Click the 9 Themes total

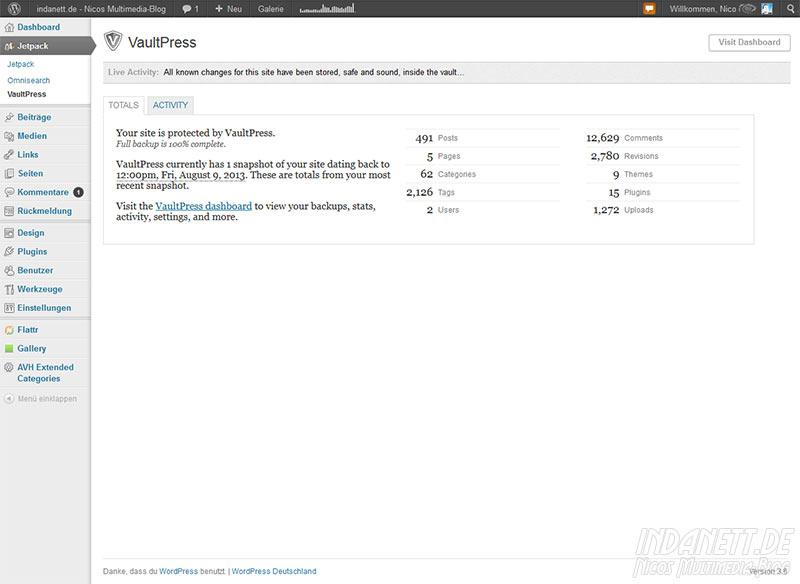click(633, 174)
